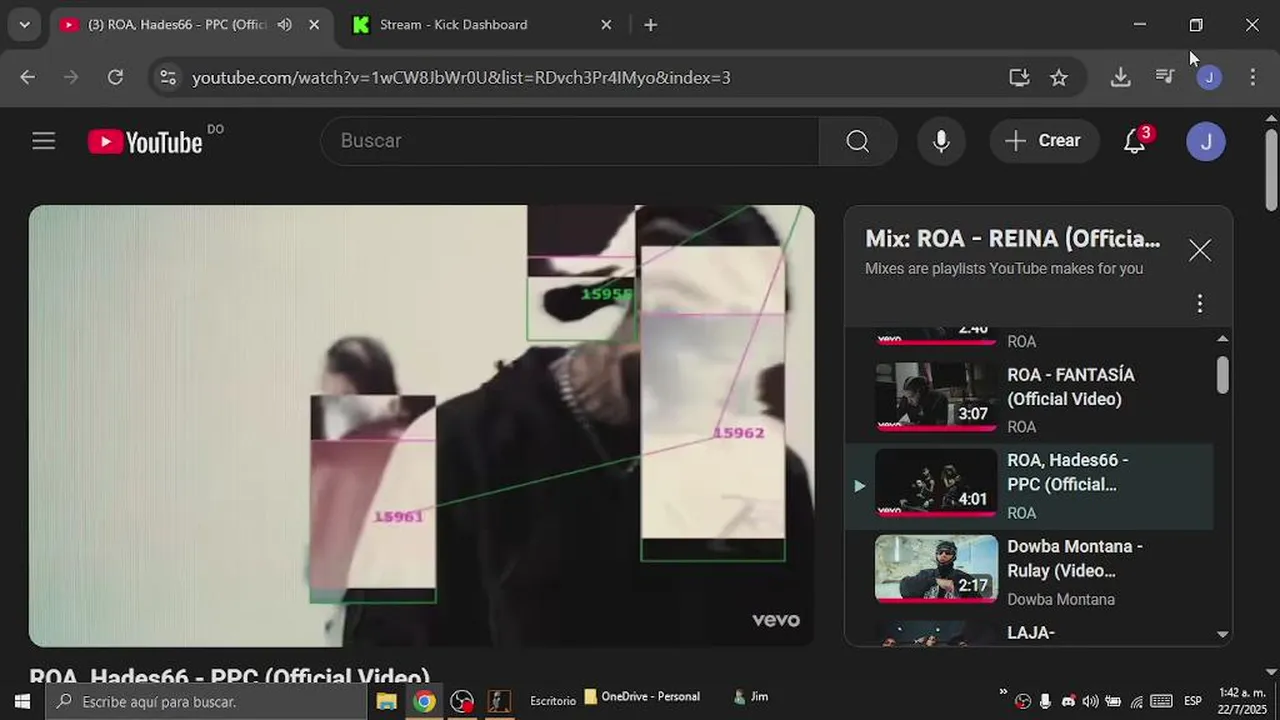Go back with the browser arrow
Image resolution: width=1280 pixels, height=720 pixels.
(x=27, y=77)
